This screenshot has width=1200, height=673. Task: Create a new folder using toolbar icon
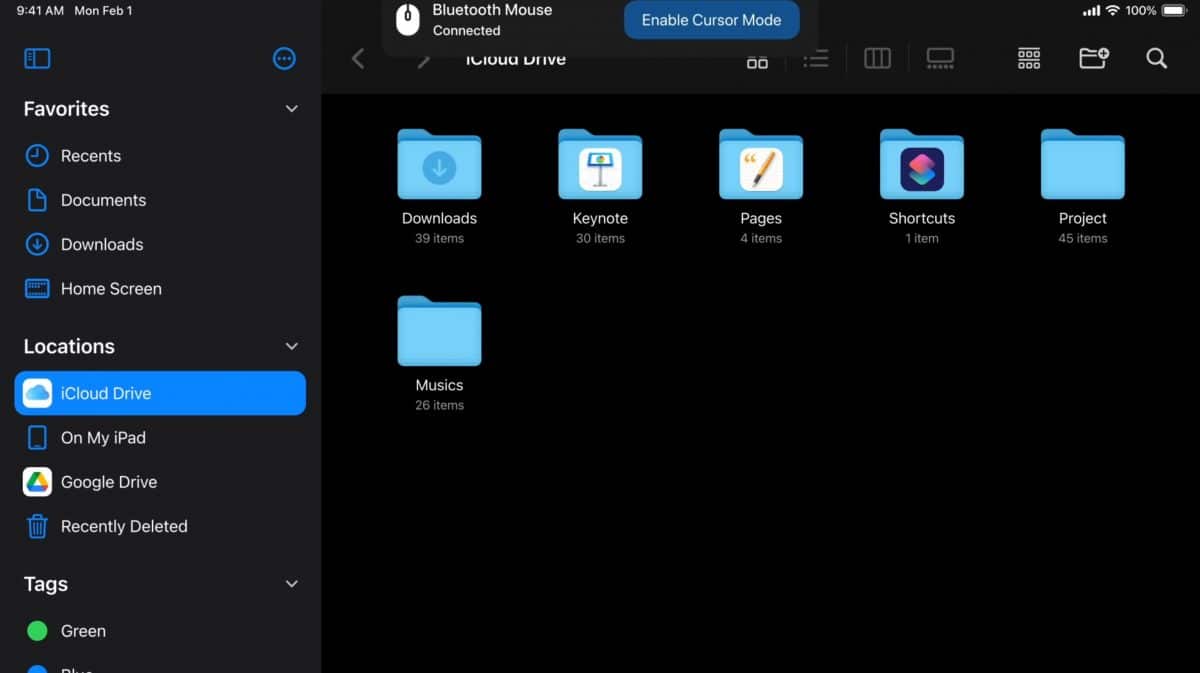(1093, 58)
